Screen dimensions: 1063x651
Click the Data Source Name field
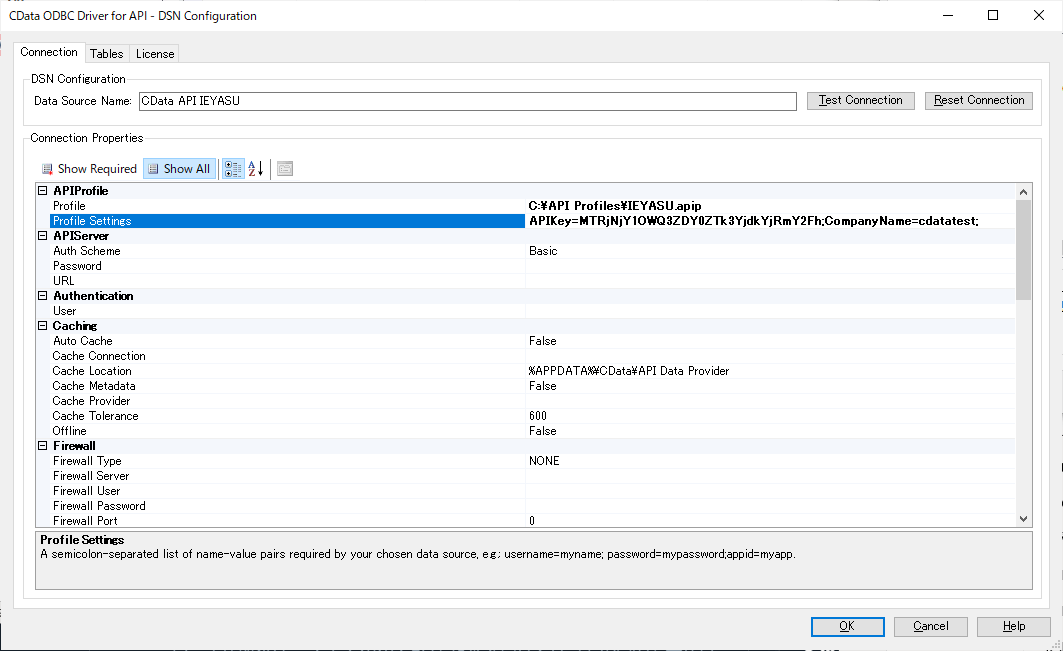467,101
